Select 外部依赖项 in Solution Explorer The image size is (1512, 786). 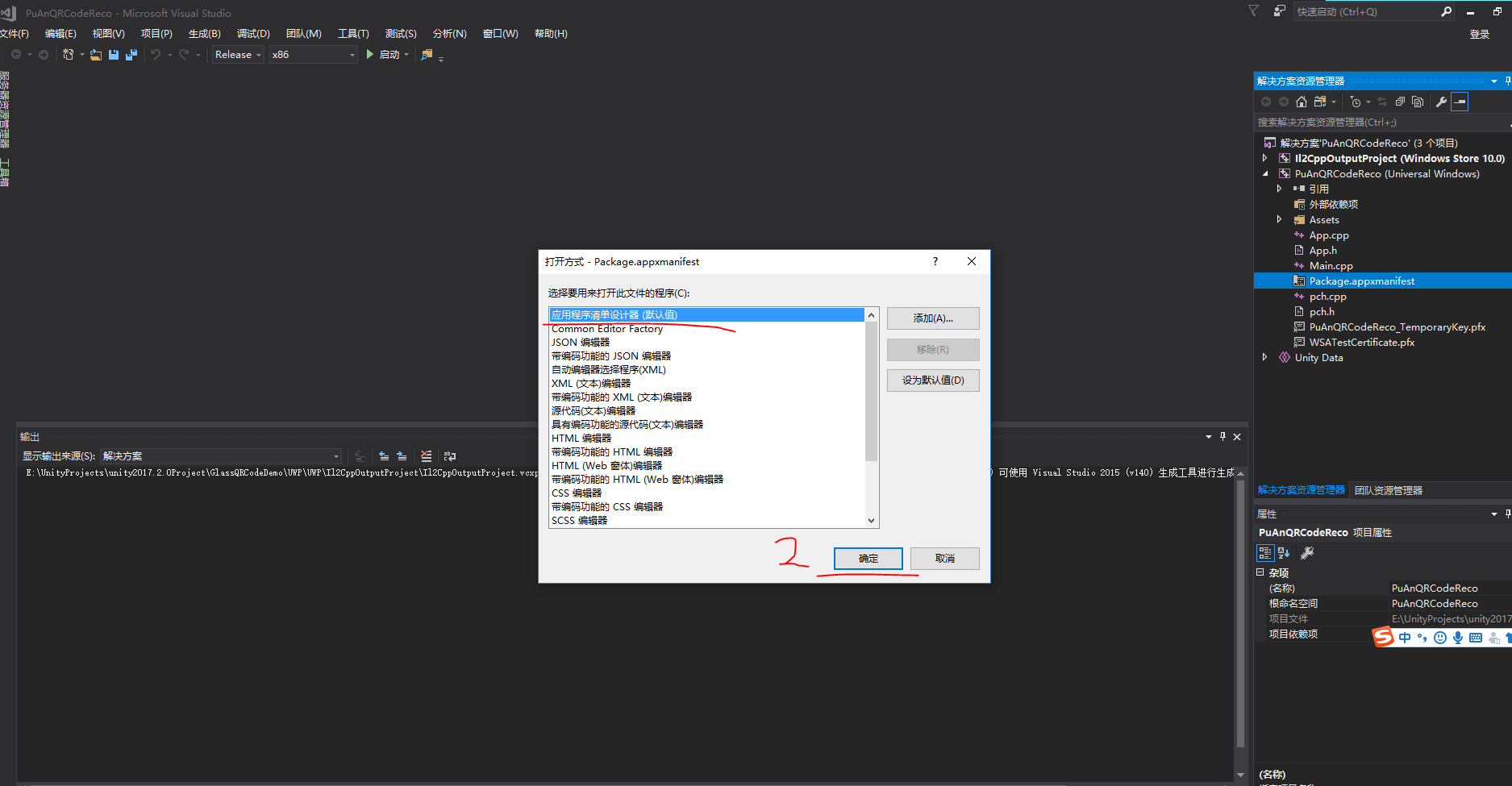click(1334, 205)
